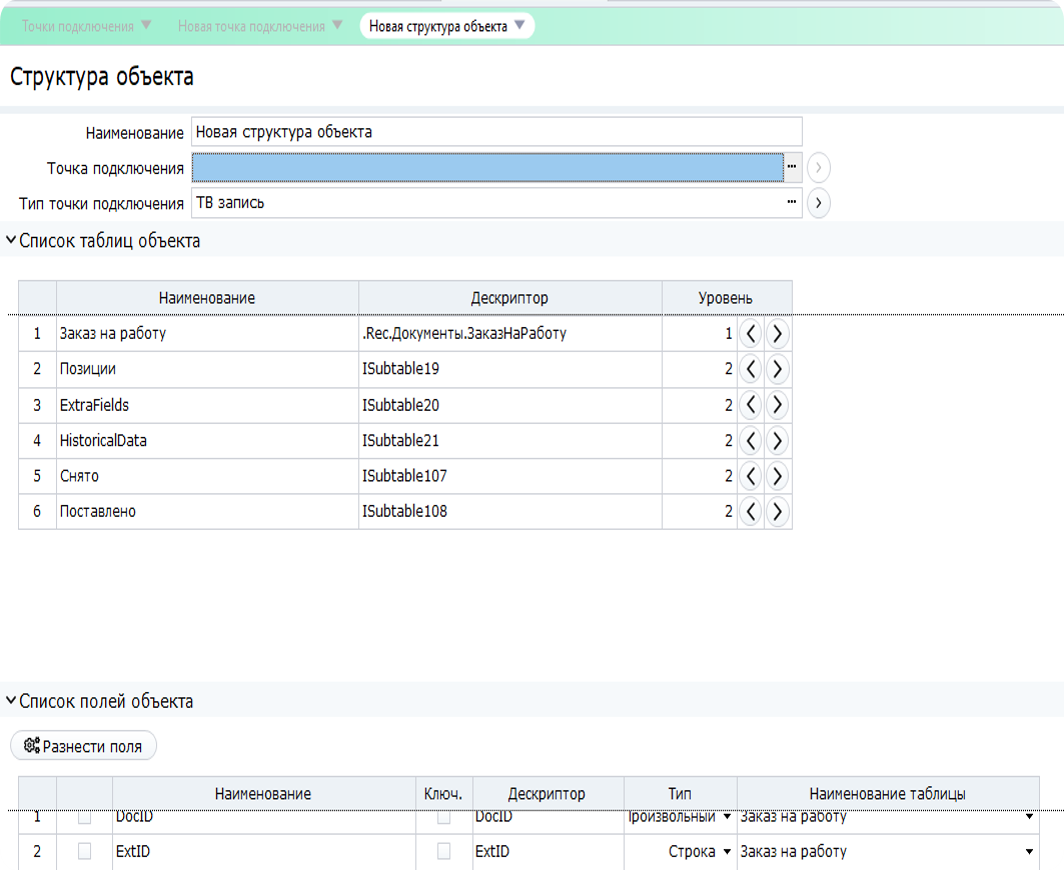Click ellipsis button in Точка подключения field
Screen dimensions: 1064x871
point(792,167)
